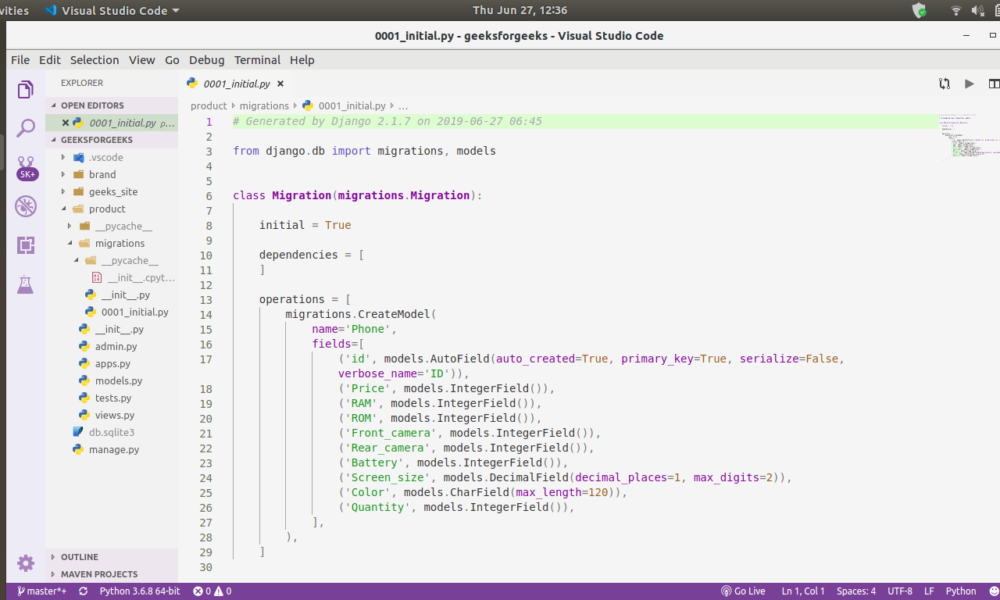The image size is (1000, 600).
Task: Open views.py in the explorer
Action: pyautogui.click(x=115, y=415)
